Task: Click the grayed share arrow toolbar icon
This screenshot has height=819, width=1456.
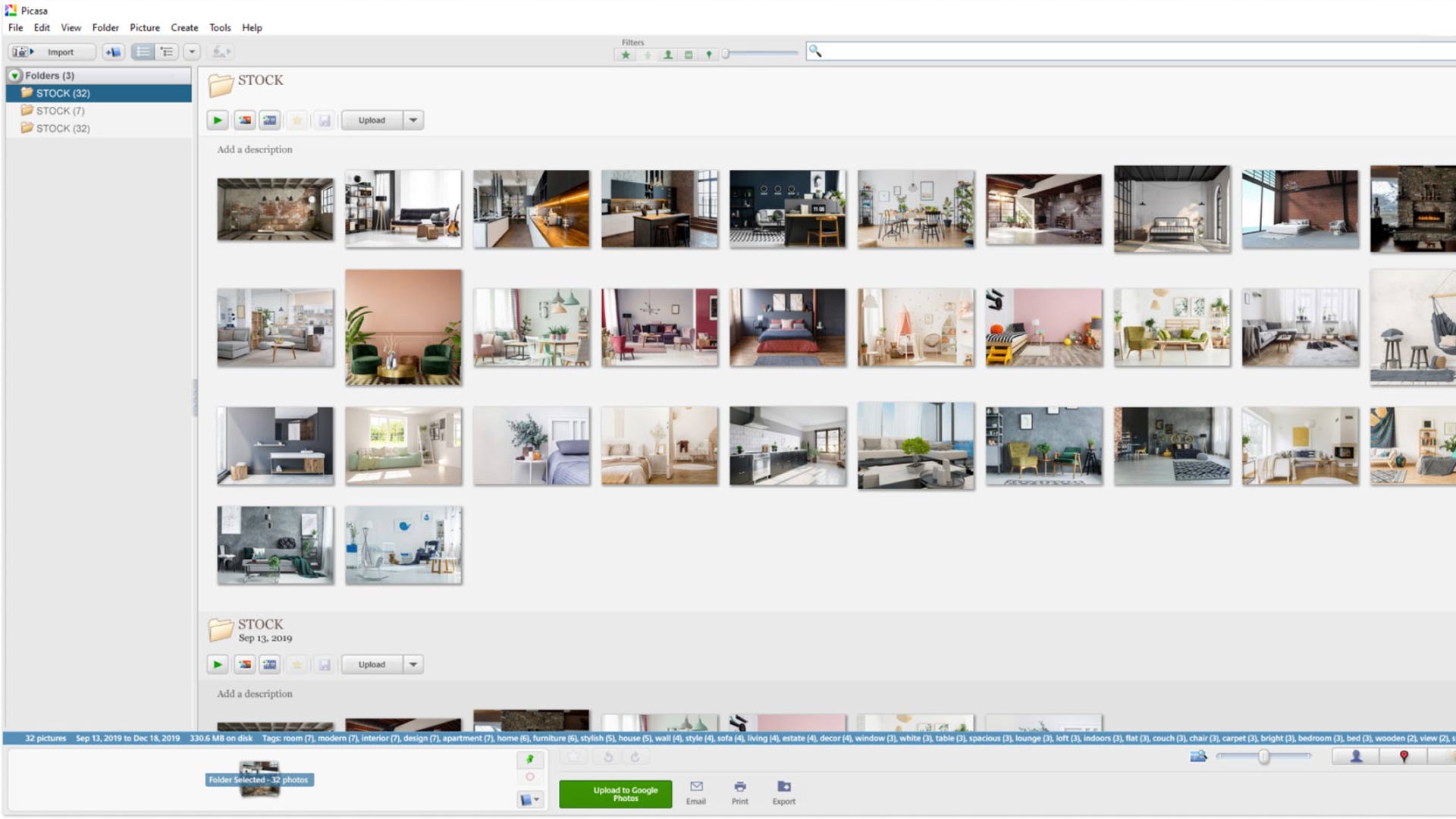Action: click(x=221, y=52)
